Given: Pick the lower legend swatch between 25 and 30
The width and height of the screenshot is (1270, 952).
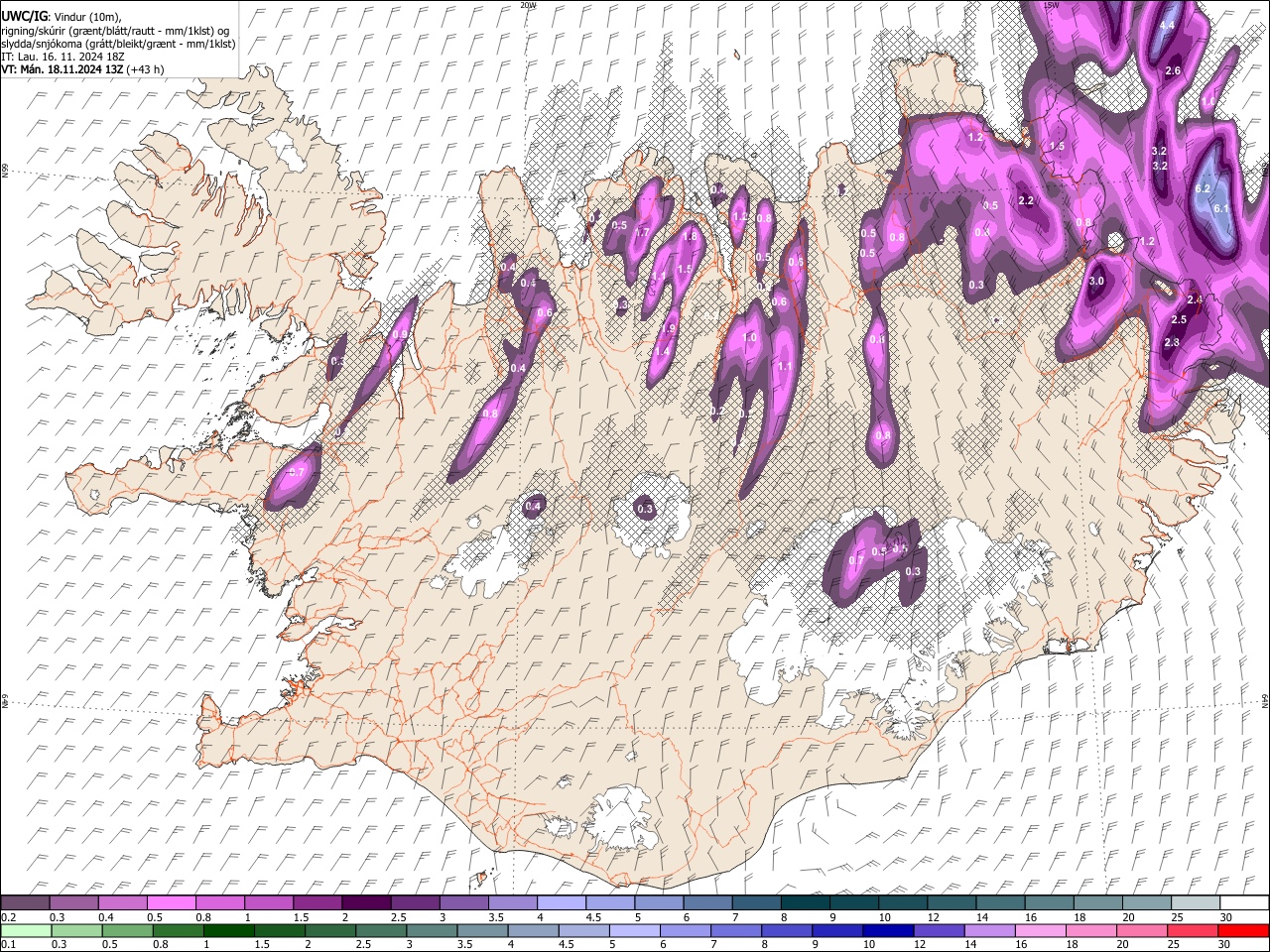Looking at the screenshot, I should point(1194,930).
